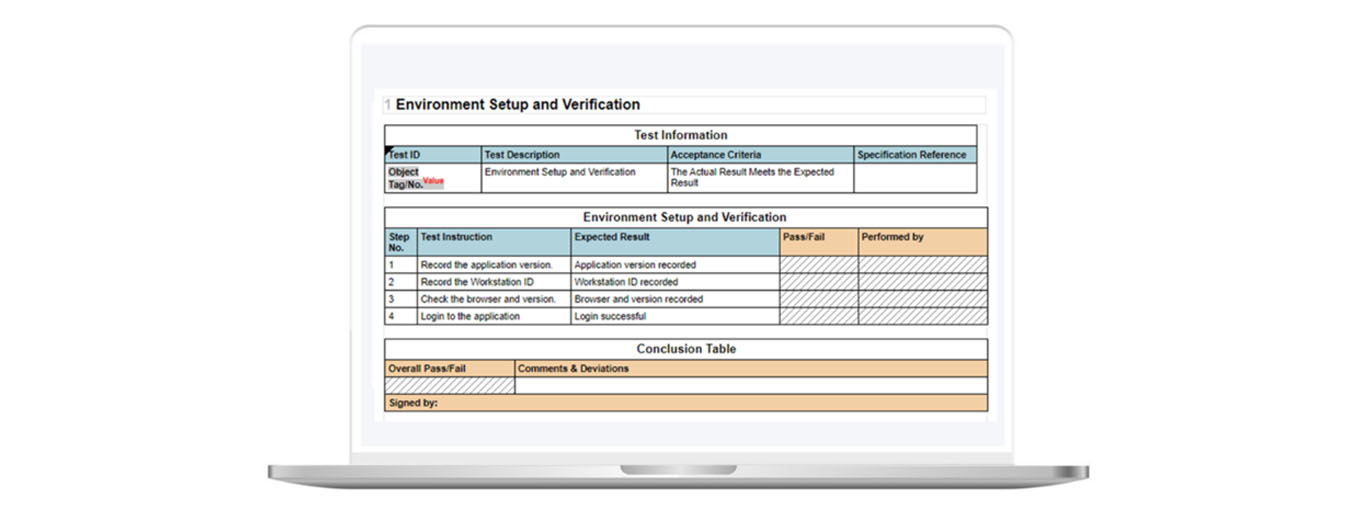This screenshot has width=1365, height=510.
Task: Click the Pass/Fail cell for step 2
Action: click(819, 282)
